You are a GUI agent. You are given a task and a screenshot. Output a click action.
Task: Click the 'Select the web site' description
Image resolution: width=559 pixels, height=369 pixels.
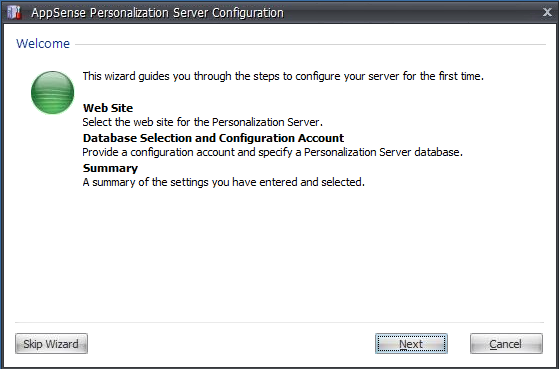point(202,122)
